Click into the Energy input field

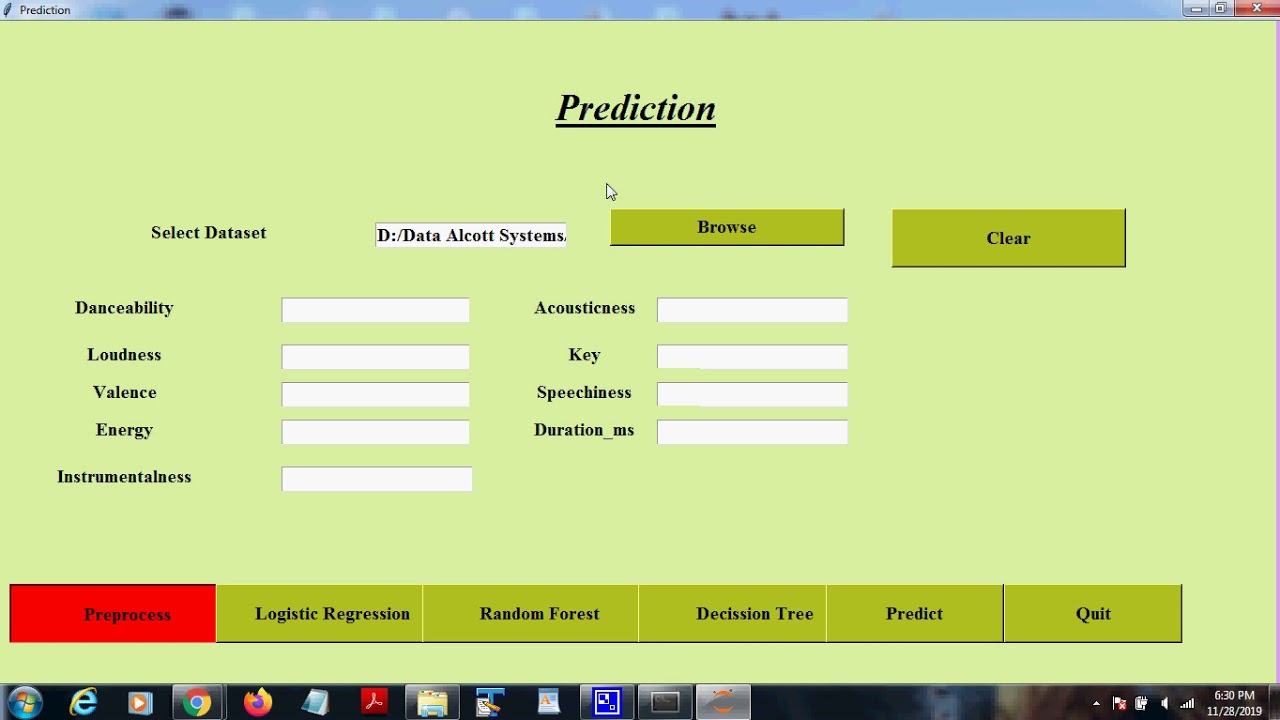pos(375,432)
